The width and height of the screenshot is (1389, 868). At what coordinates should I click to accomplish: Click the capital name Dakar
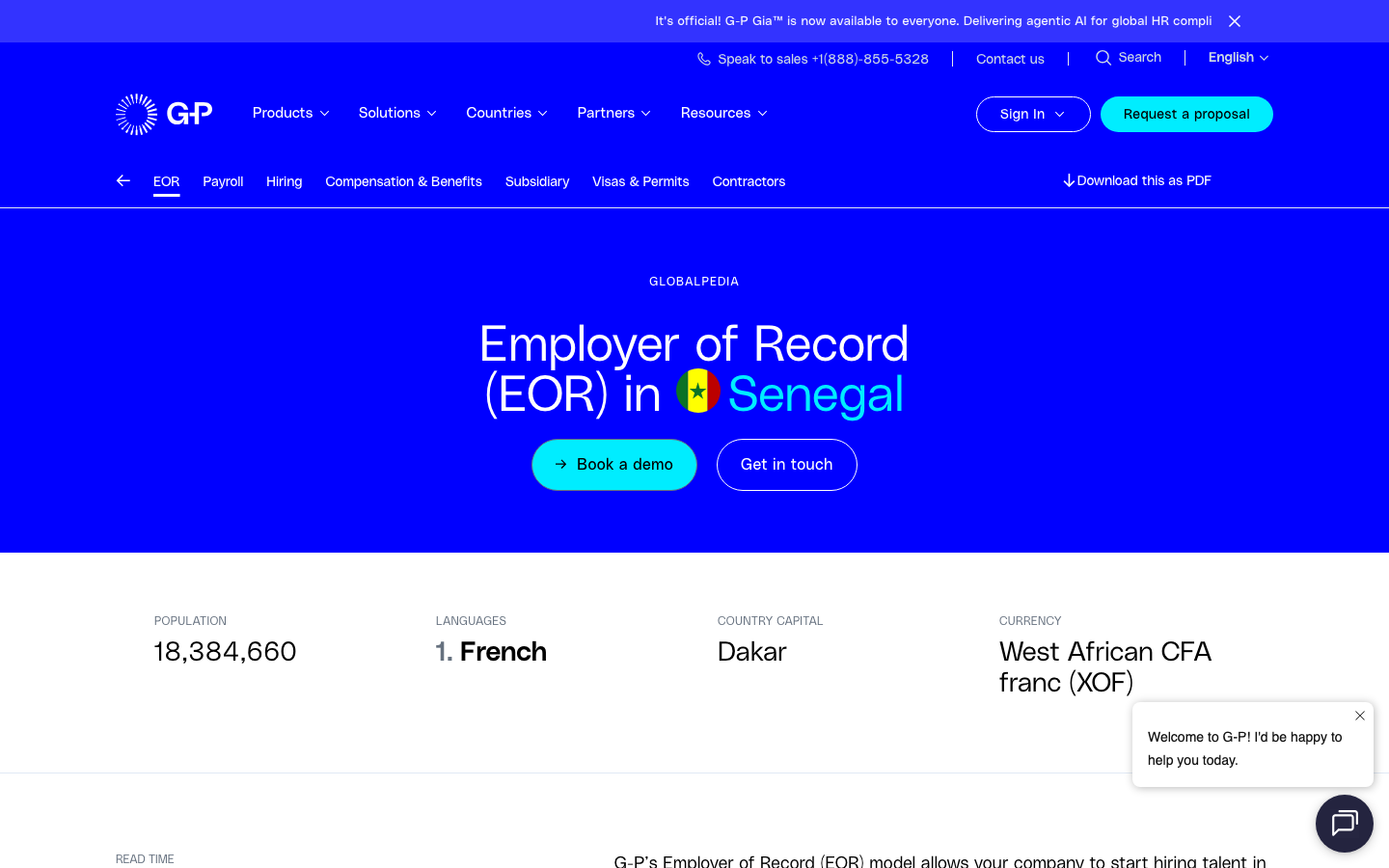pos(752,652)
